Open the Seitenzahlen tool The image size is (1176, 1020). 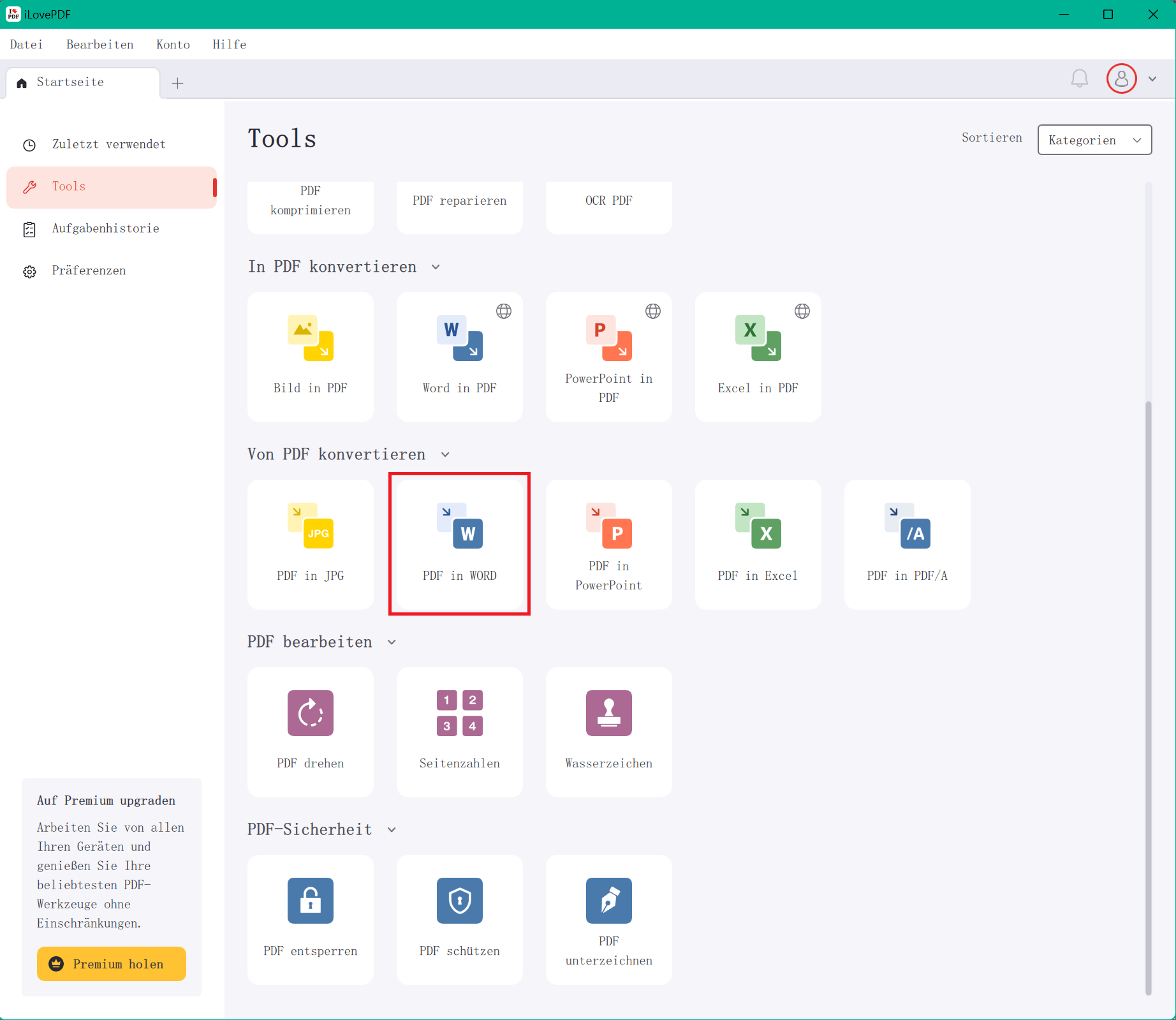click(x=460, y=732)
